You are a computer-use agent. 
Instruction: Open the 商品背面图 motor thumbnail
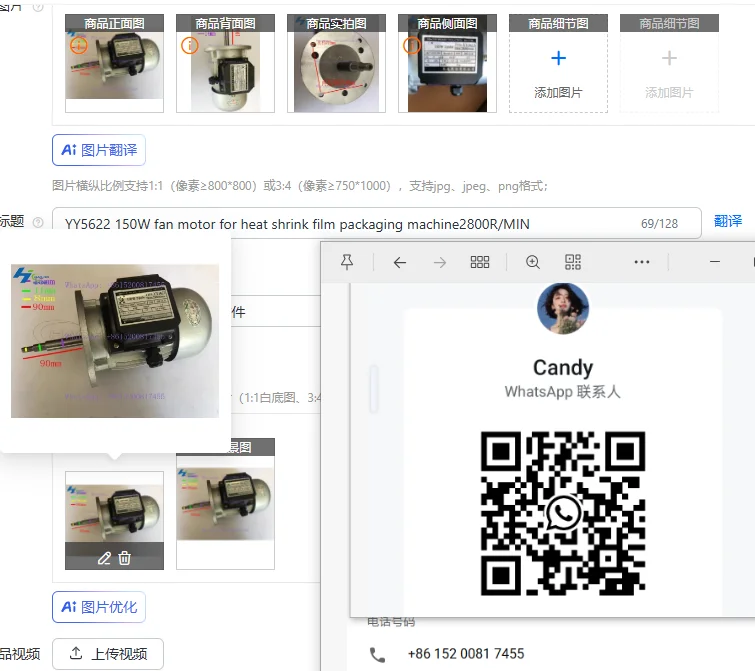pyautogui.click(x=225, y=64)
